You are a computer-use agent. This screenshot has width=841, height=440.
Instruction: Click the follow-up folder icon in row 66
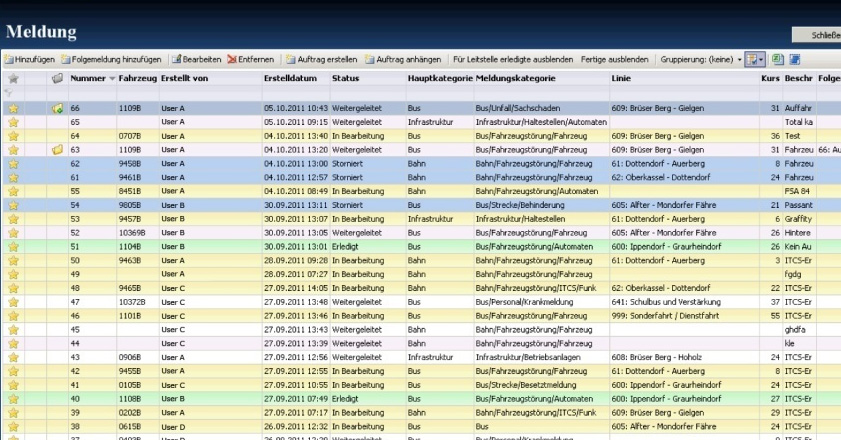pos(57,108)
